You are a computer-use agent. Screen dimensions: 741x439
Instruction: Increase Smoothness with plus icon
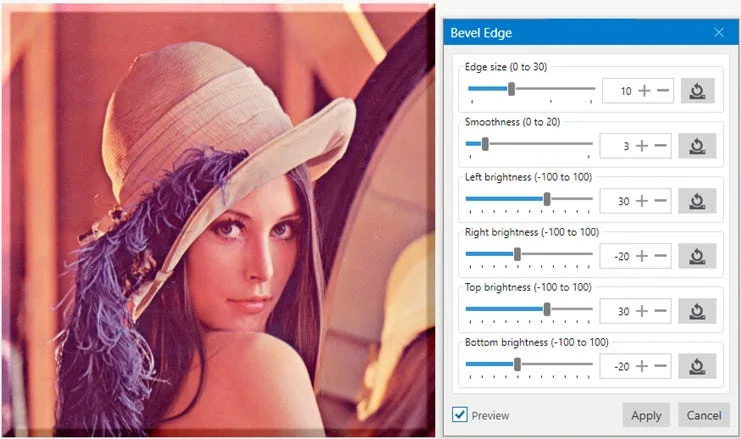(642, 146)
